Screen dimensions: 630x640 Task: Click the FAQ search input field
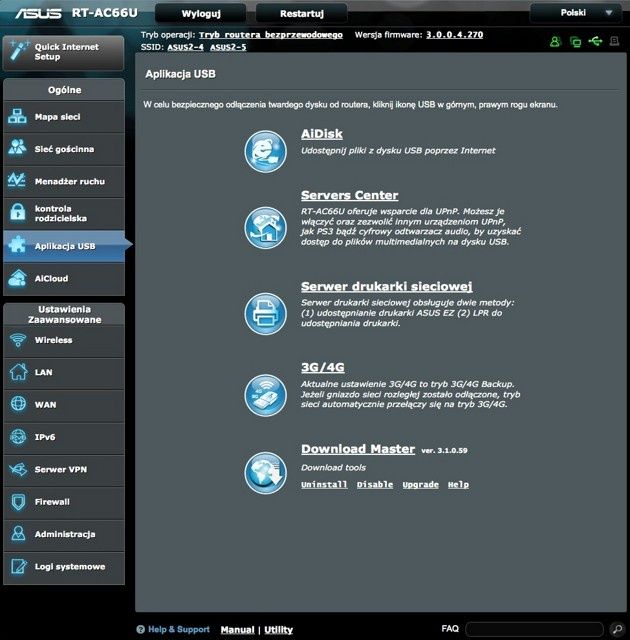click(x=534, y=629)
